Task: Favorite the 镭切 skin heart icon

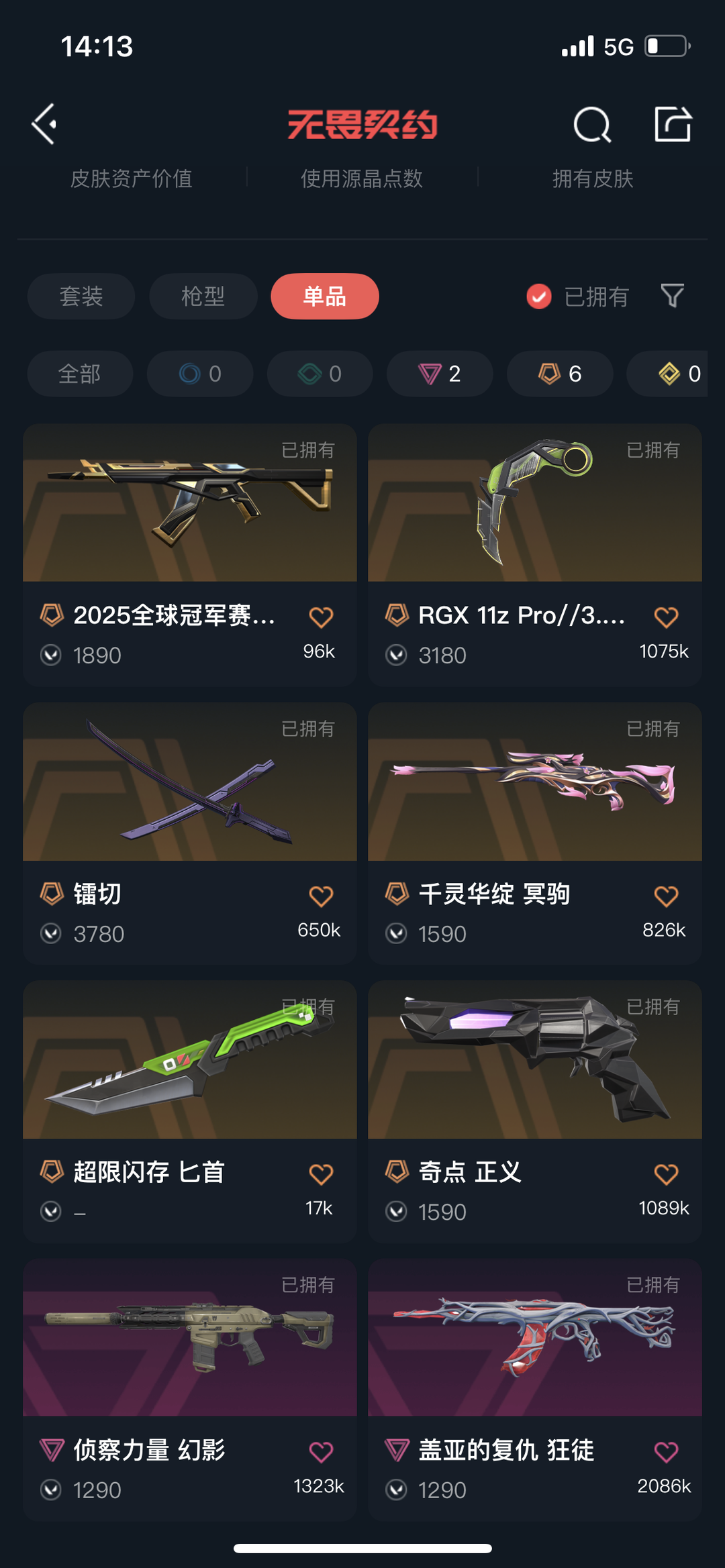Action: pyautogui.click(x=321, y=896)
